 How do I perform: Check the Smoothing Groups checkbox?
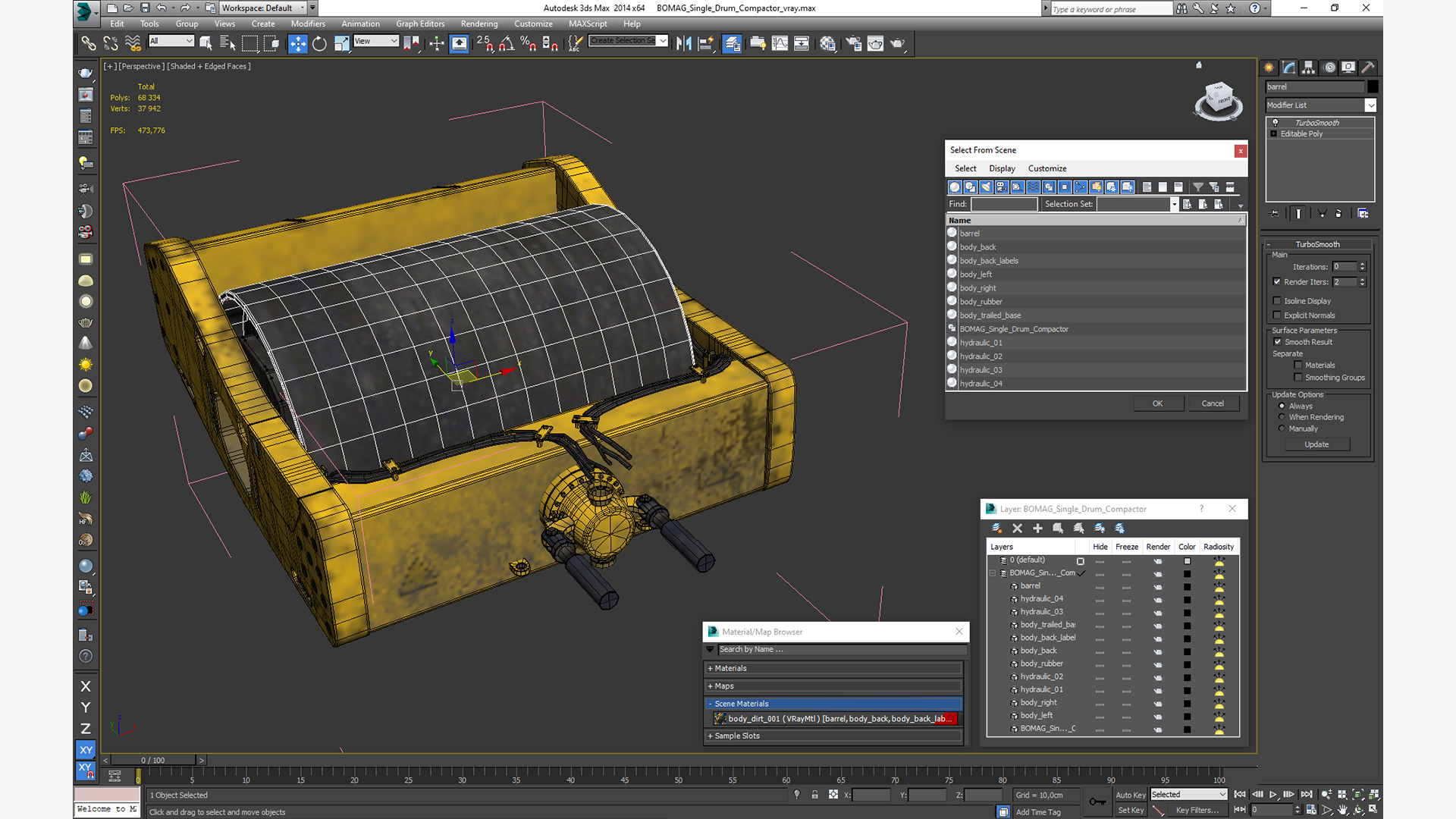tap(1298, 378)
